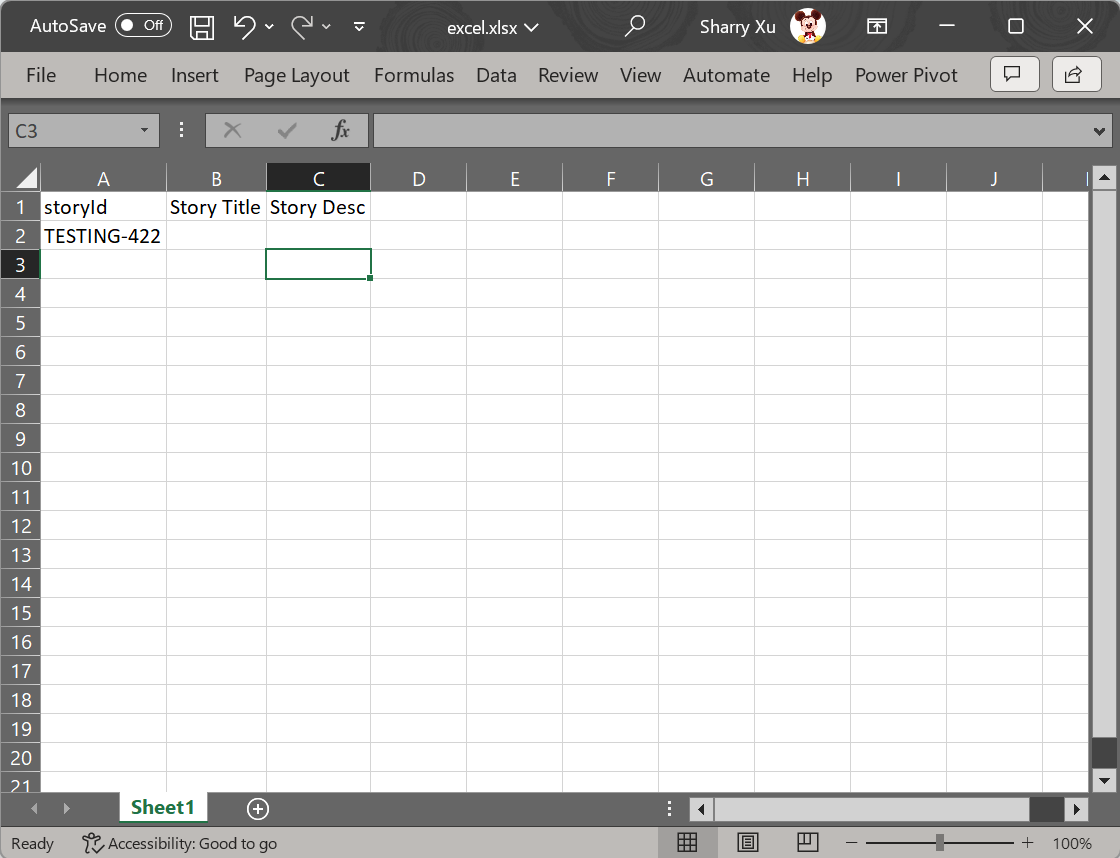Open Customize Quick Access Toolbar dropdown
This screenshot has height=858, width=1120.
(x=359, y=27)
